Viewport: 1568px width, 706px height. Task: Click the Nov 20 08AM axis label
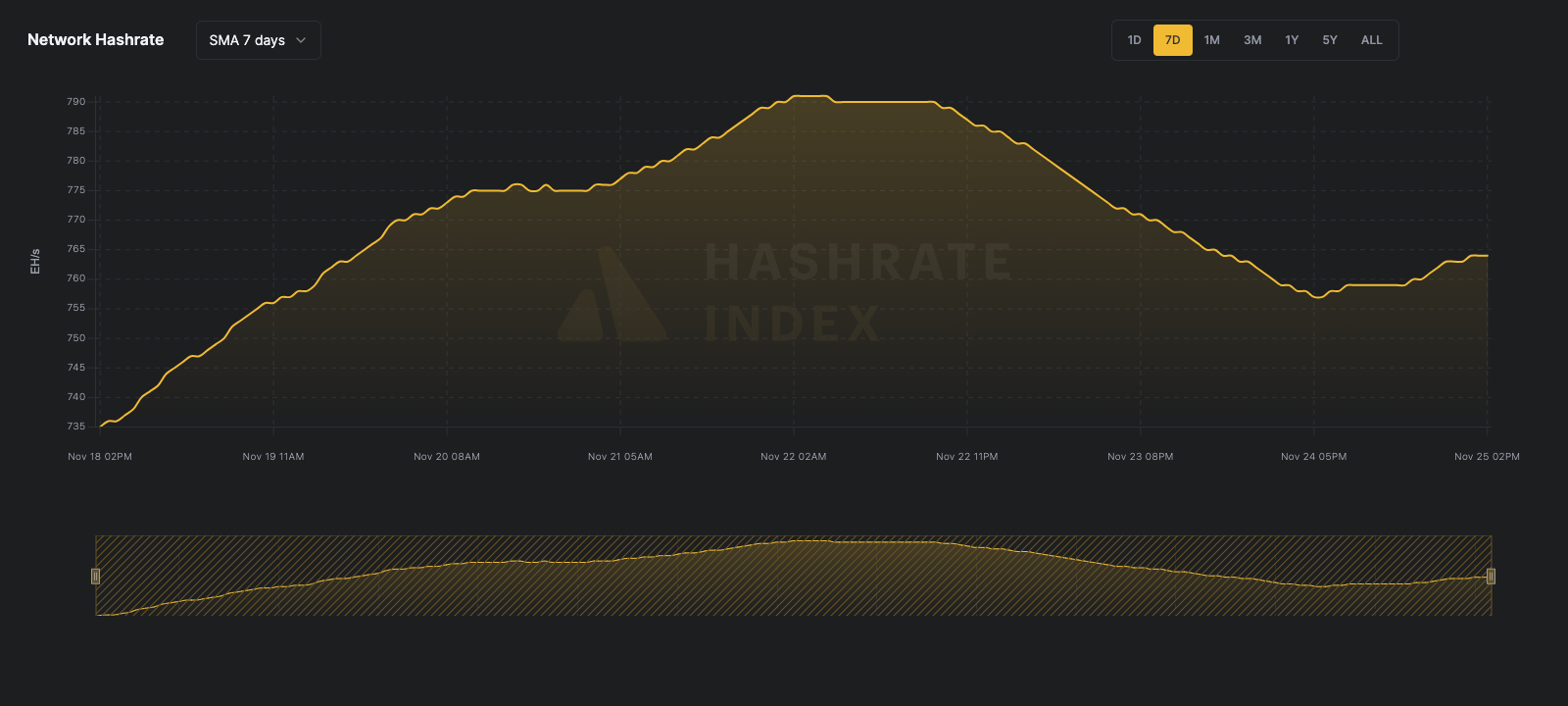pyautogui.click(x=447, y=457)
